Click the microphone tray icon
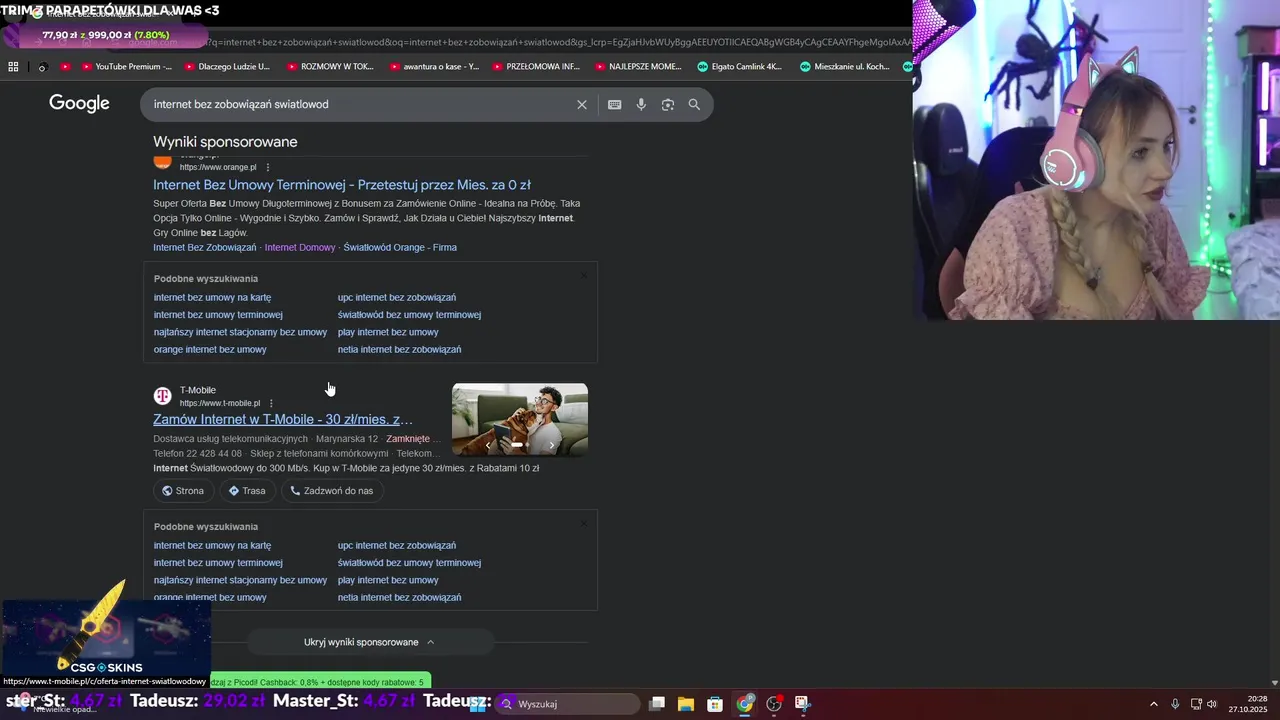The height and width of the screenshot is (720, 1280). pyautogui.click(x=1175, y=704)
